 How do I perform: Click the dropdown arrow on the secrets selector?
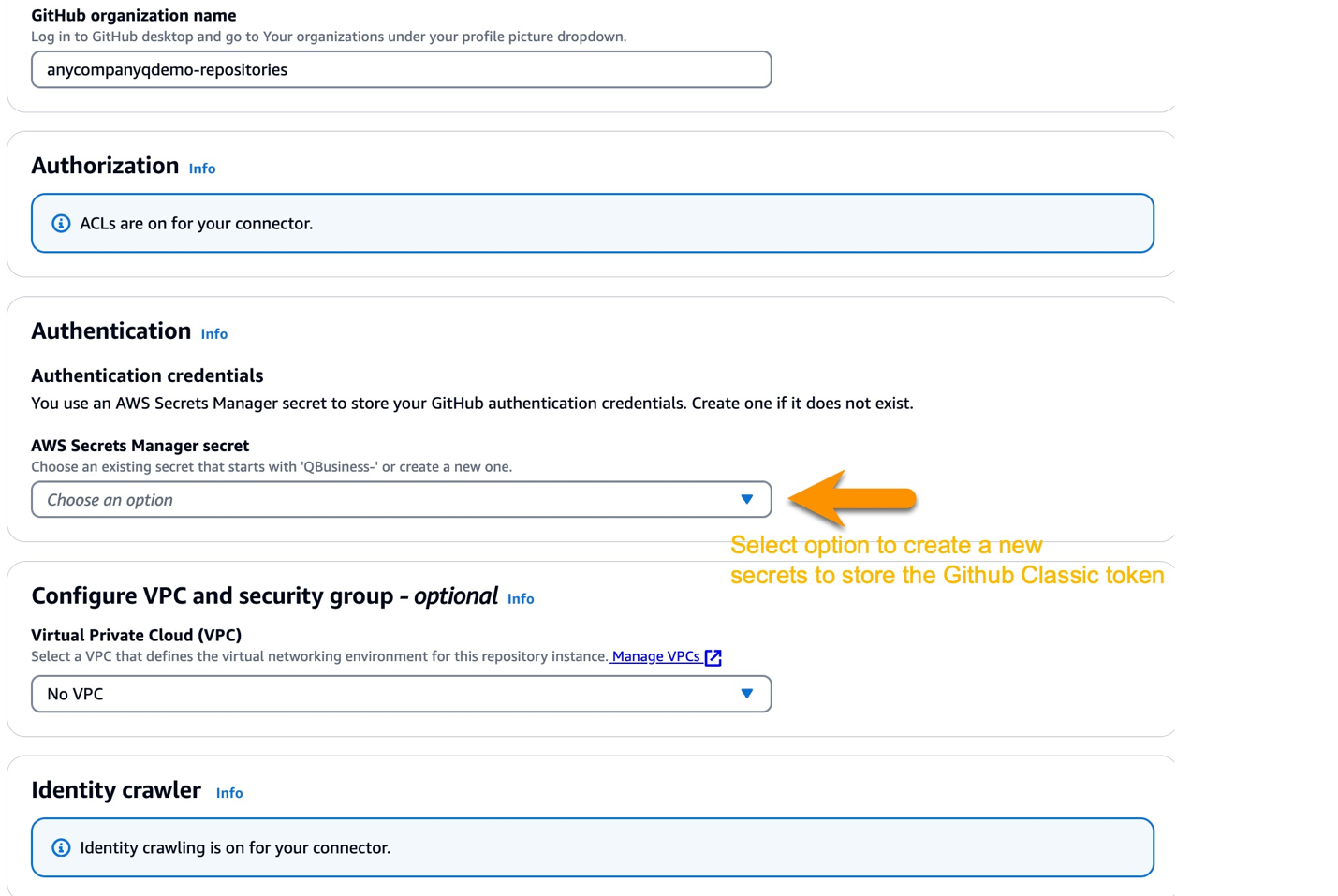(x=746, y=499)
